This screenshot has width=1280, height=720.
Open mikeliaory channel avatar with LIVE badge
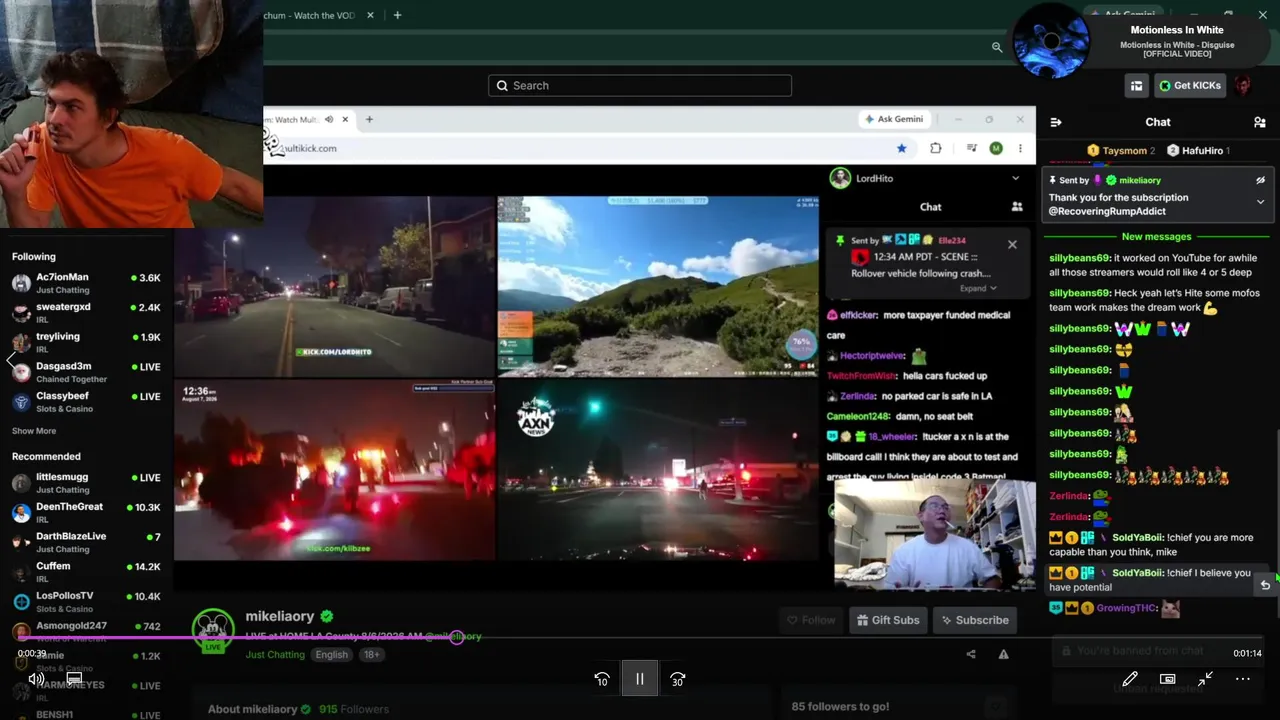212,630
